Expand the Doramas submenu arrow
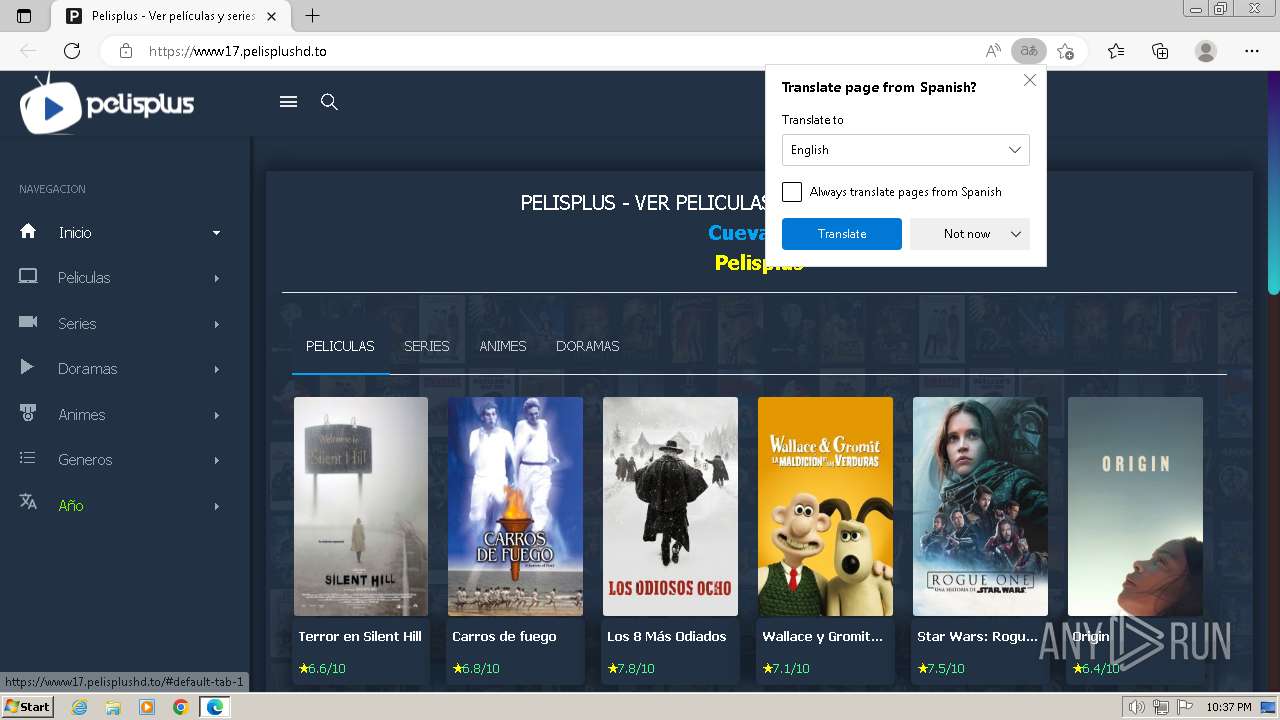 [x=216, y=369]
